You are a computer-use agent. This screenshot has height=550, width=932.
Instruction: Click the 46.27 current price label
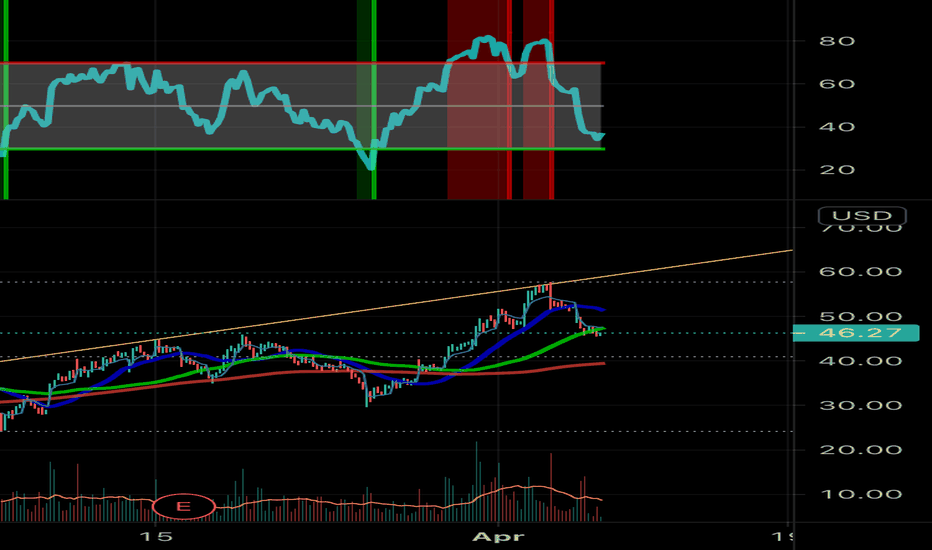[856, 333]
